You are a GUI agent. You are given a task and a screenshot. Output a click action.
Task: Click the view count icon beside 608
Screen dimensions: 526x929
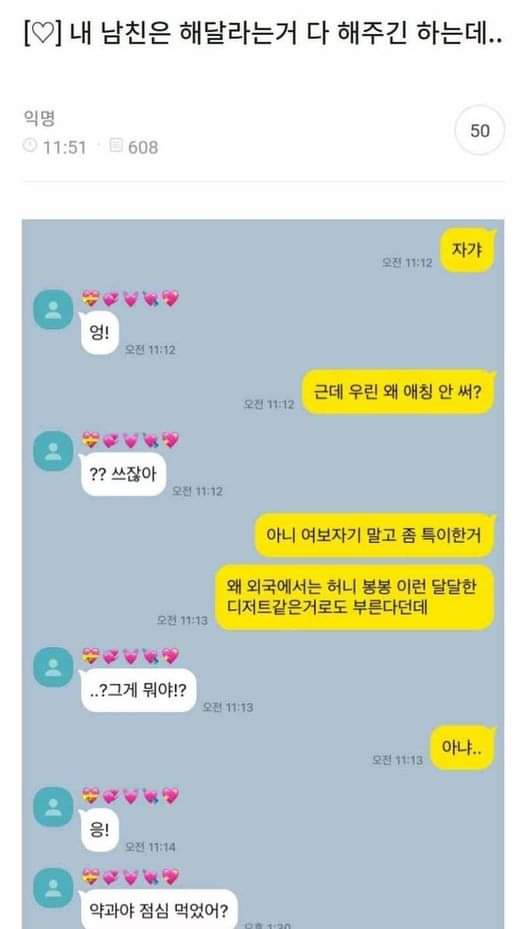tap(116, 146)
